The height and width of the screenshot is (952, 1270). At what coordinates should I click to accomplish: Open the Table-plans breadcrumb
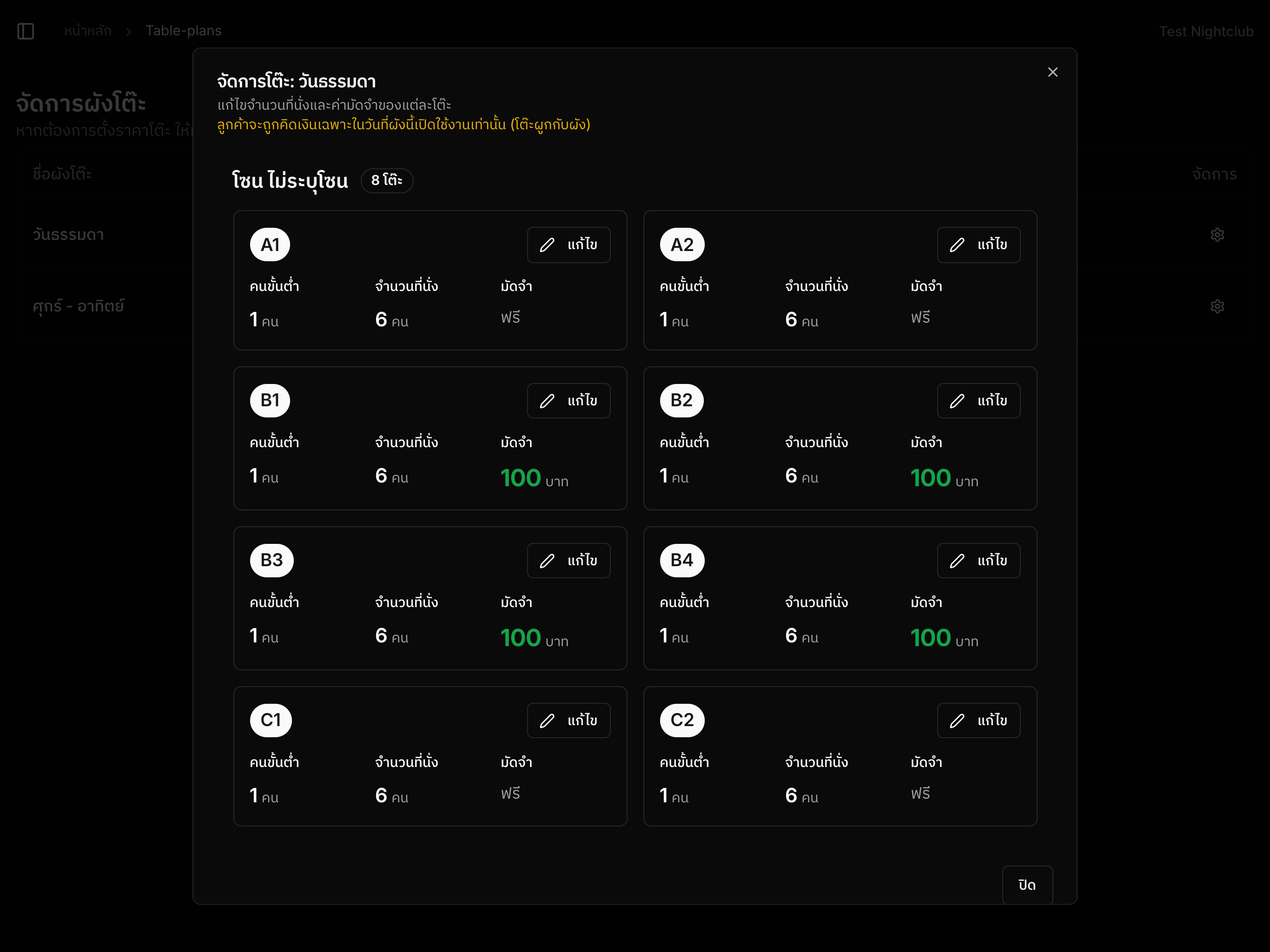coord(183,31)
